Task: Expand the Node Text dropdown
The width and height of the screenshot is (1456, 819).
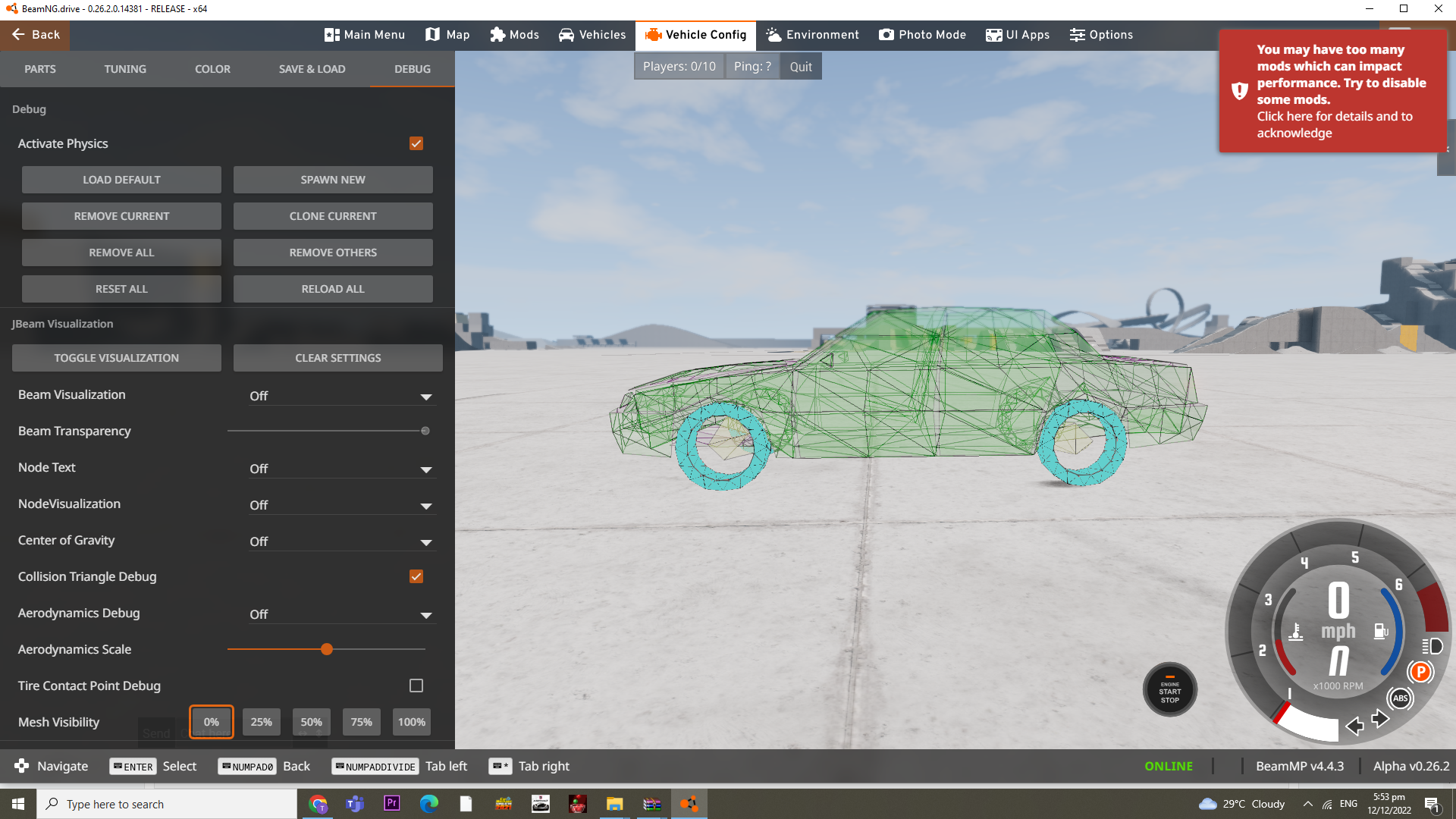Action: click(341, 469)
